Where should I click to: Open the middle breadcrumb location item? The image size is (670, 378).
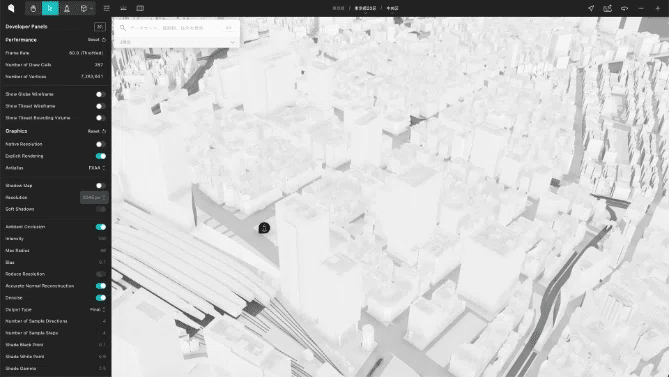[365, 8]
